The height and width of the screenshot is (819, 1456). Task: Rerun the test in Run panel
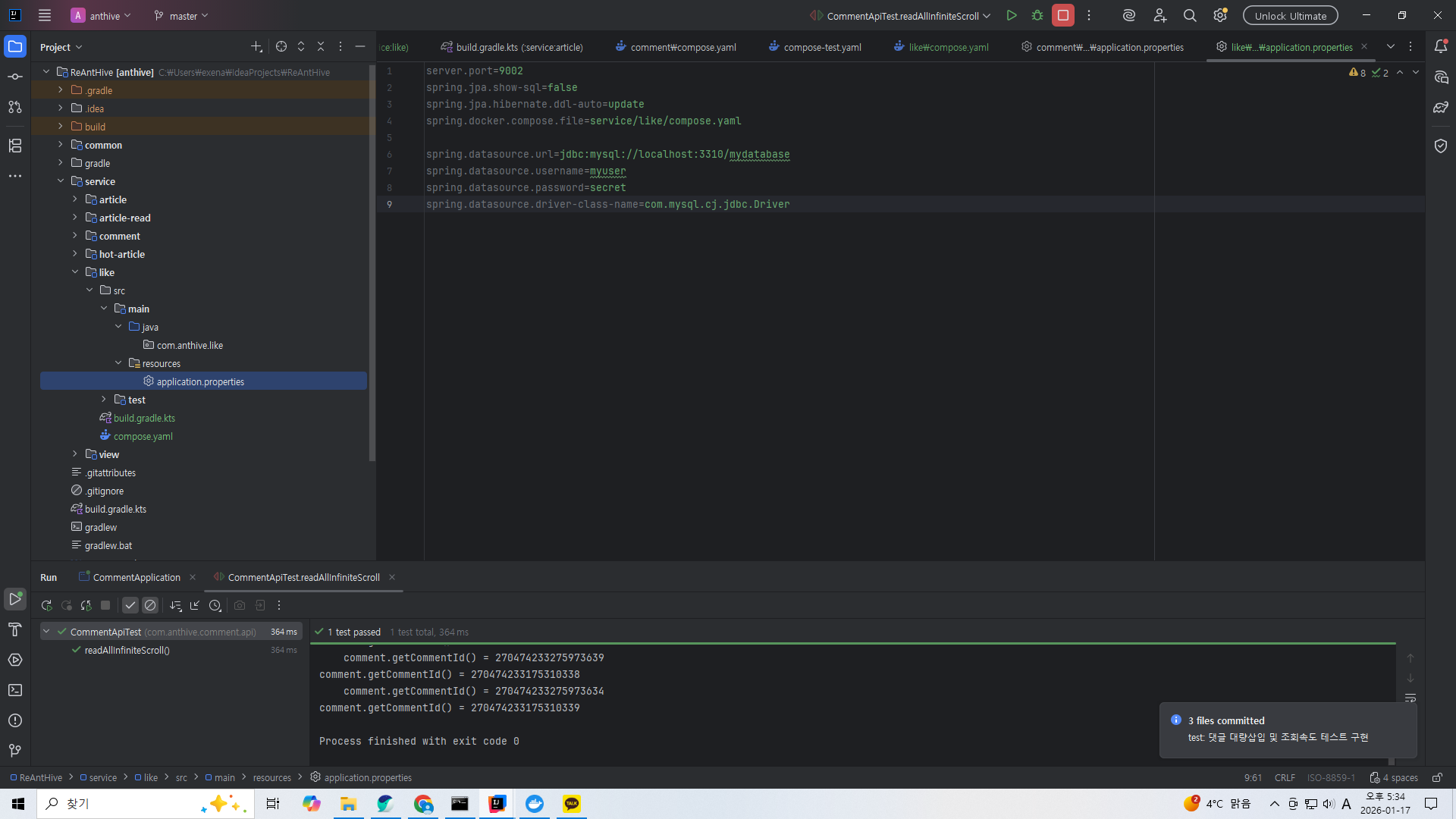click(46, 605)
